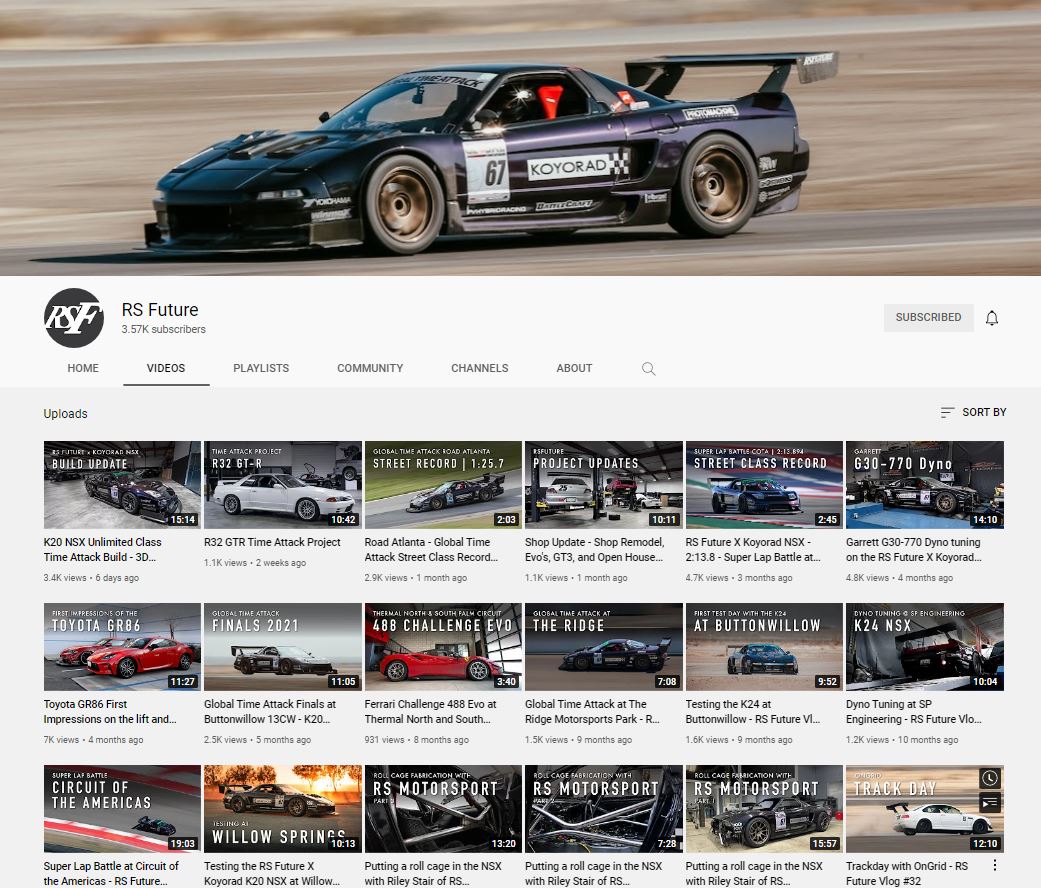Open the Toyota GR86 thumbnail
Screen dimensions: 1041x888
pyautogui.click(x=122, y=647)
